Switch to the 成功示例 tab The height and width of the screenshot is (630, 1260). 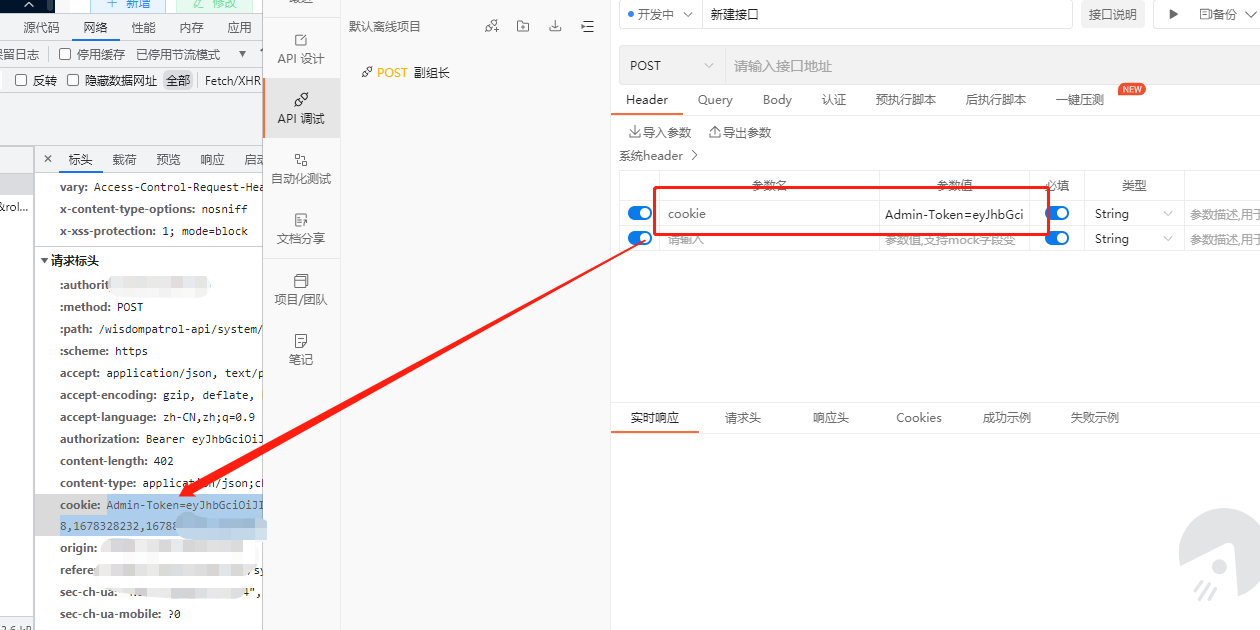pyautogui.click(x=1007, y=418)
